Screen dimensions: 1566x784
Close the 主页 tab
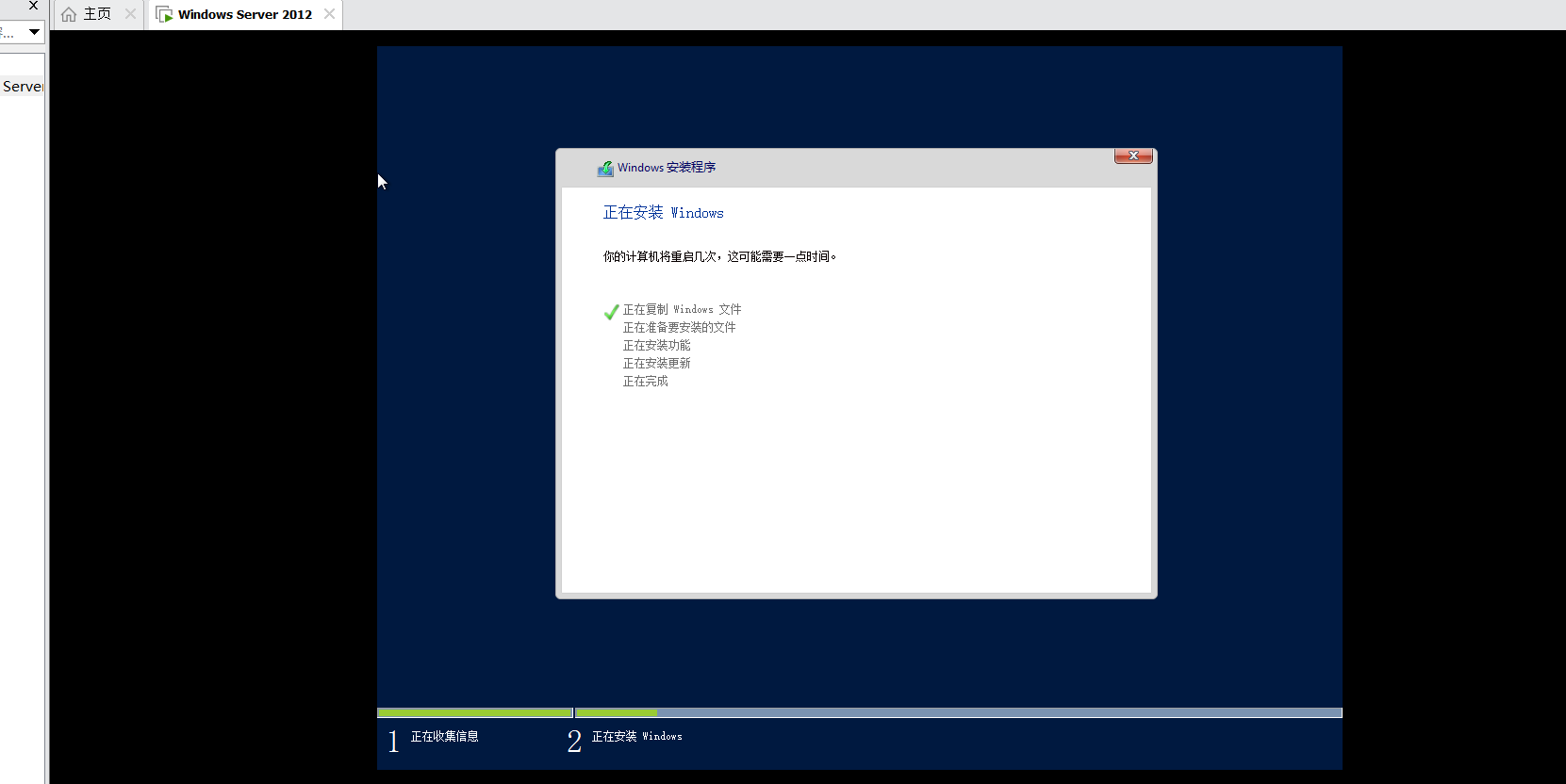point(130,14)
